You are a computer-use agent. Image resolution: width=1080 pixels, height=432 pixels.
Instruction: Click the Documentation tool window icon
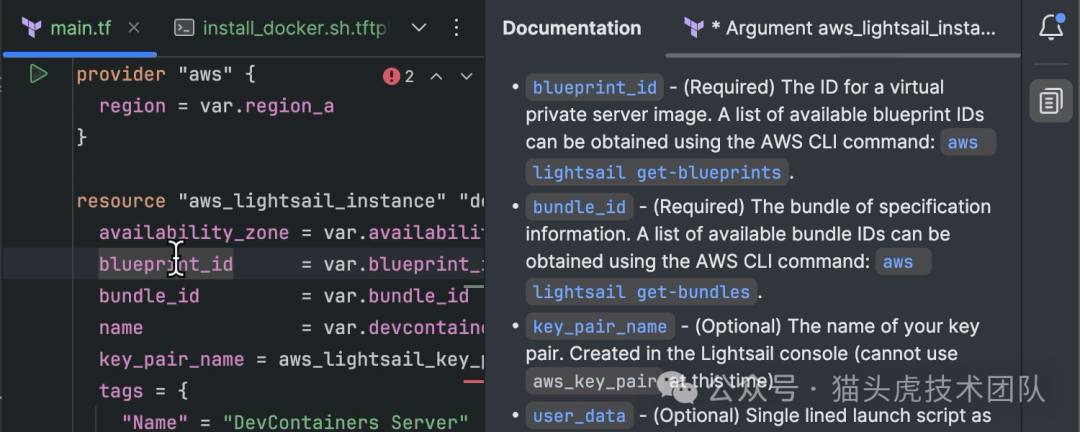click(x=1051, y=100)
